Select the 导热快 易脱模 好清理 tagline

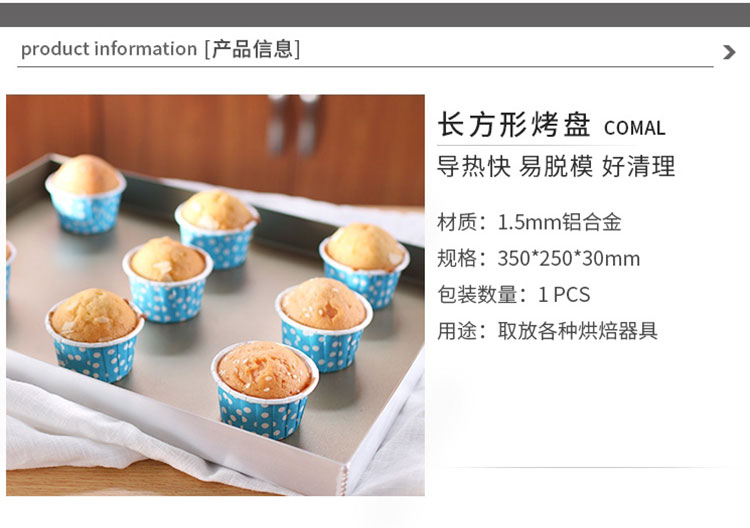(556, 166)
